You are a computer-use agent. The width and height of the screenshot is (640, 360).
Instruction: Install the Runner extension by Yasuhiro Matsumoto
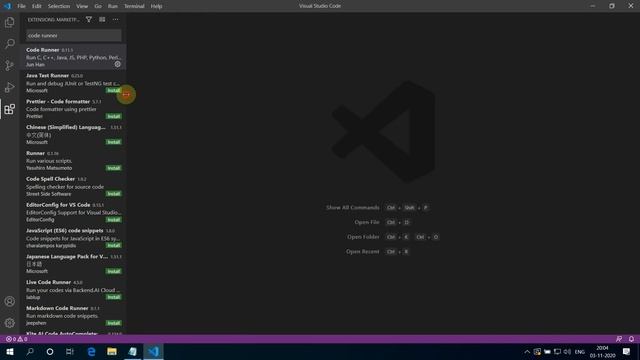[x=113, y=168]
